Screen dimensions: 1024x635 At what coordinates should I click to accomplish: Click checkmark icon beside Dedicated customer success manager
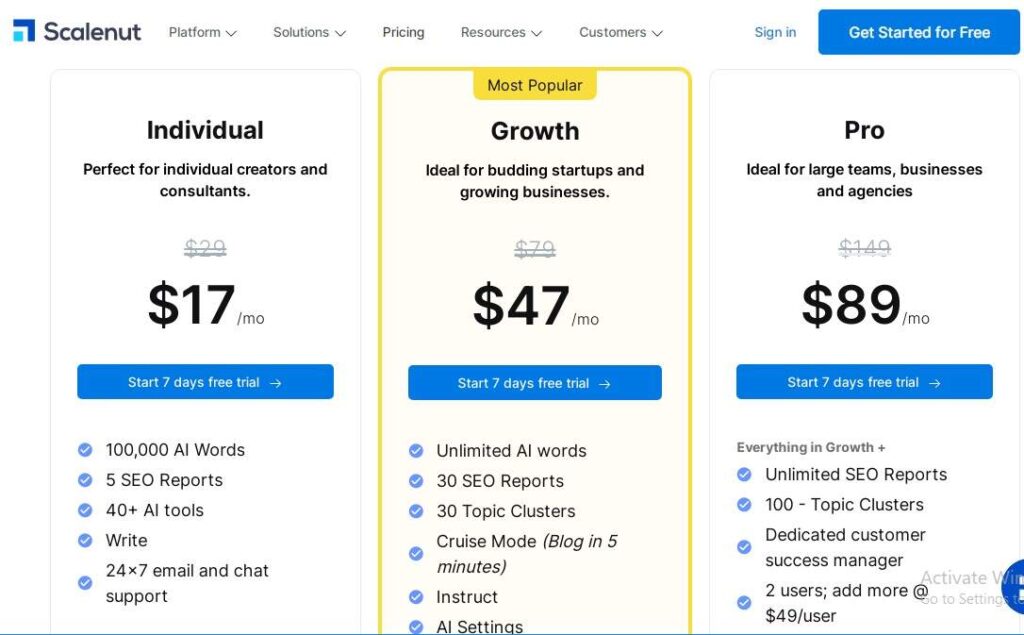pyautogui.click(x=744, y=547)
